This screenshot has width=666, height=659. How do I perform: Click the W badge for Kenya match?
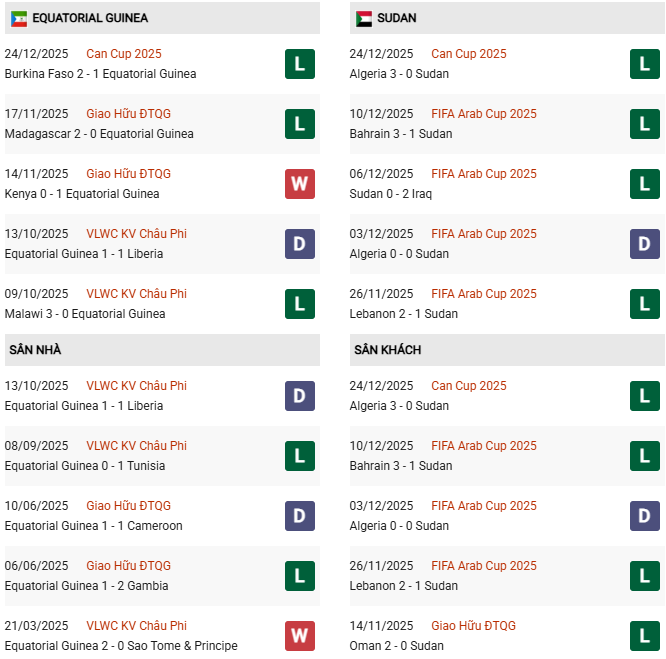pyautogui.click(x=300, y=184)
